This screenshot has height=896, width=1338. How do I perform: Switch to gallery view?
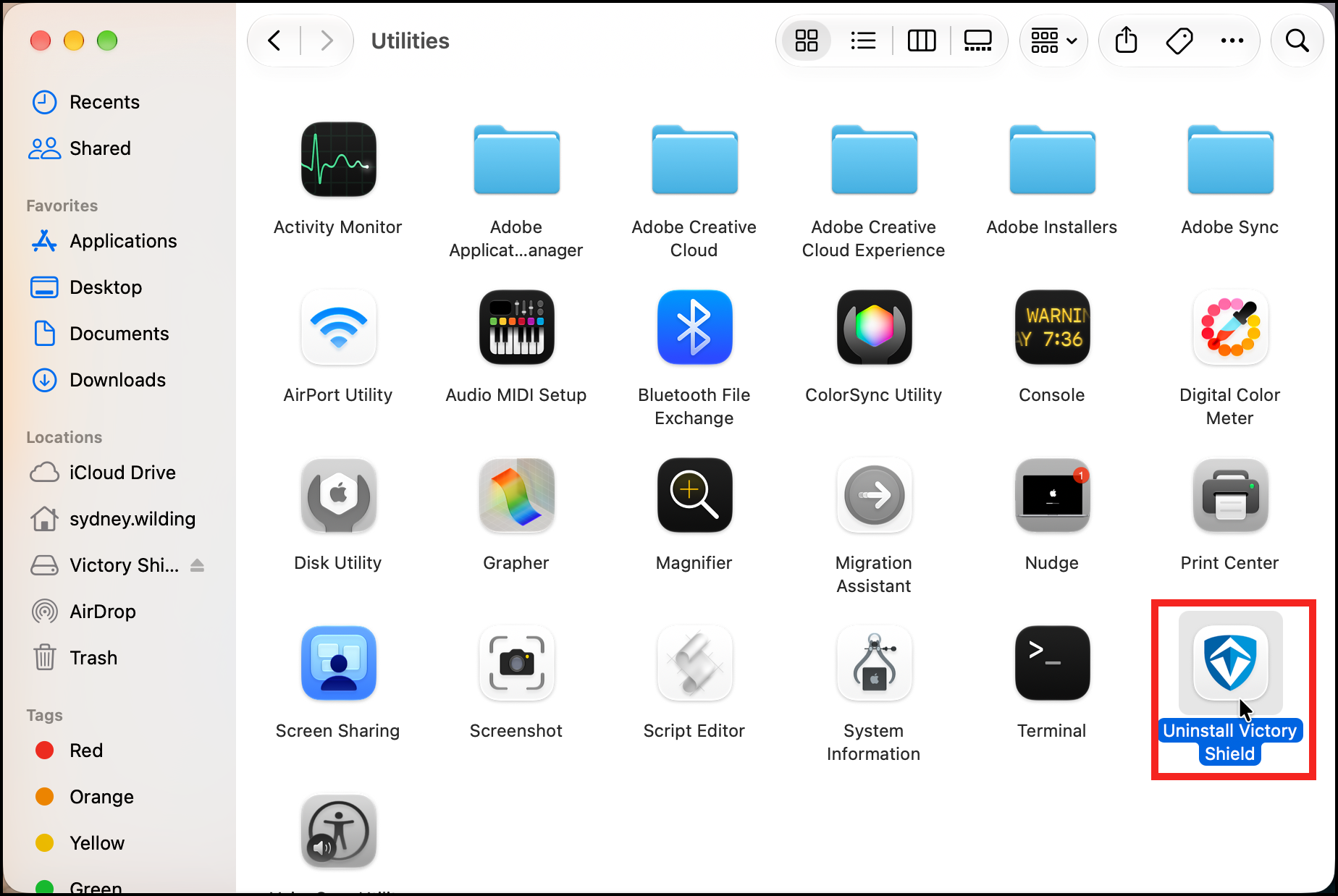tap(977, 41)
